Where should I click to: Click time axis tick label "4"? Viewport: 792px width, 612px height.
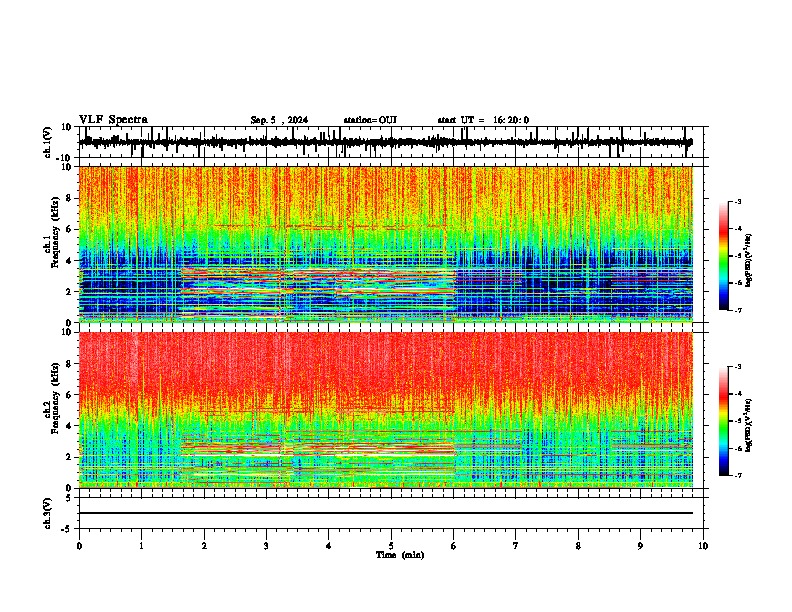coord(329,546)
